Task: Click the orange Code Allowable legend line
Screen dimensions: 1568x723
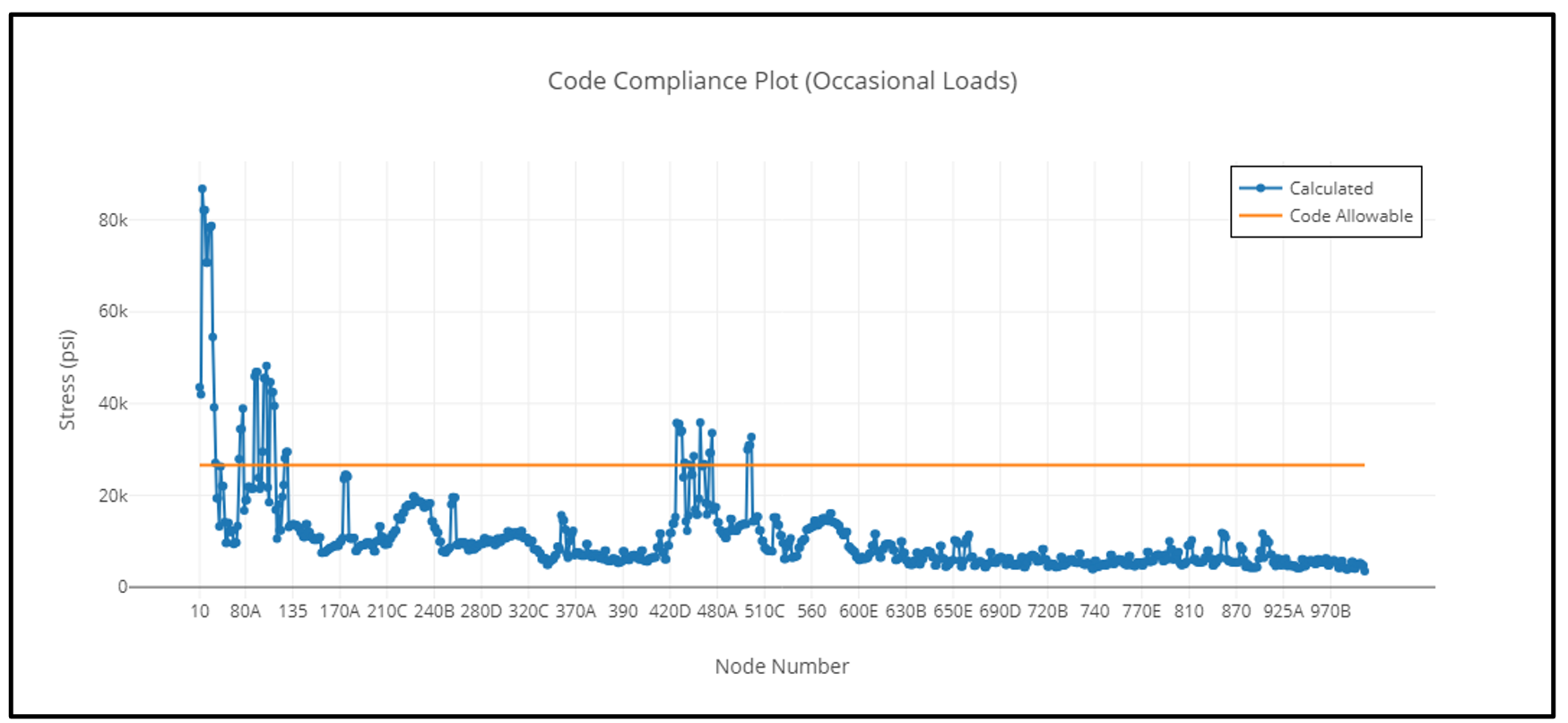Action: coord(1260,216)
